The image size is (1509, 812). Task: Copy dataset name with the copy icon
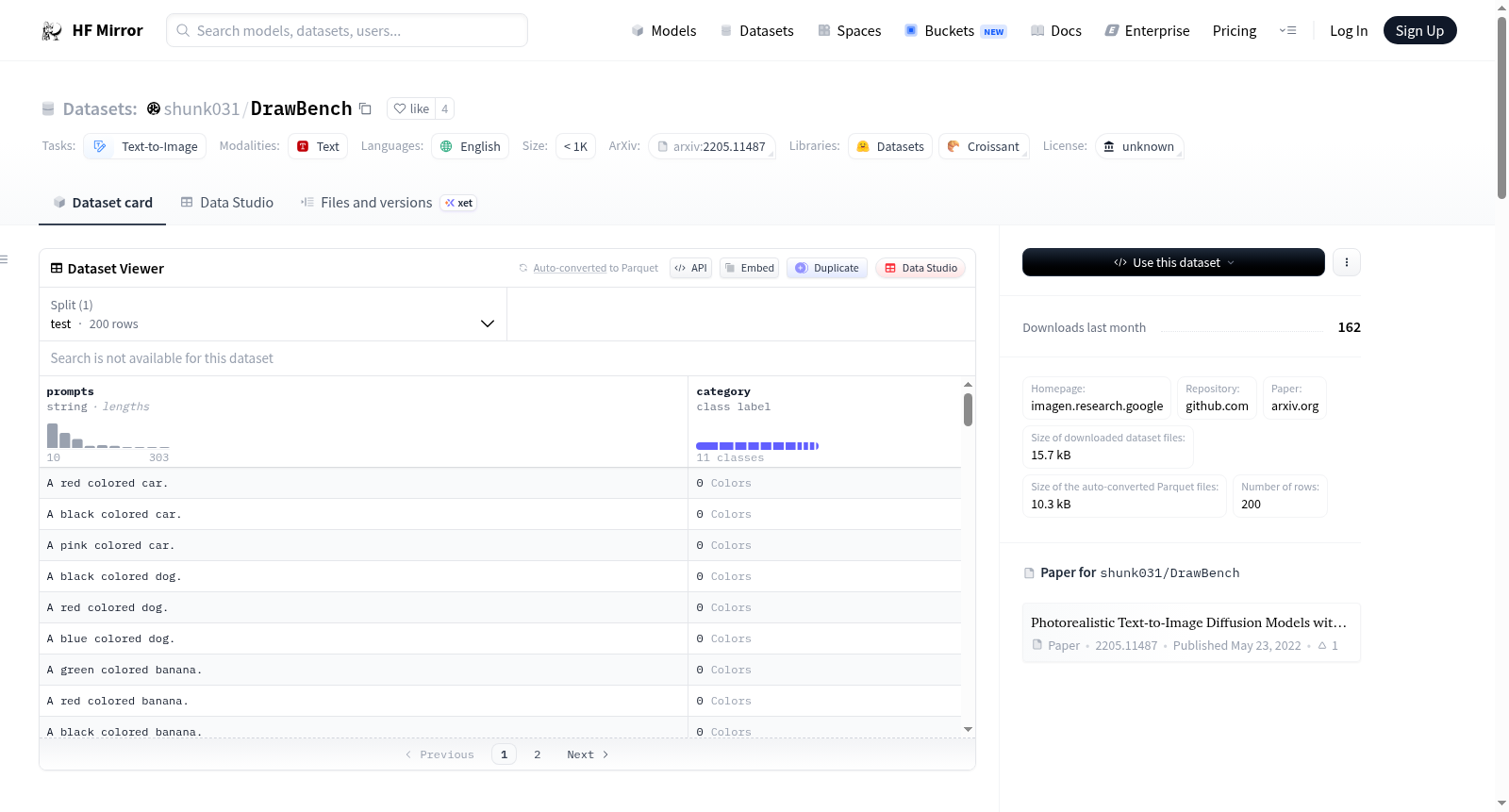365,108
